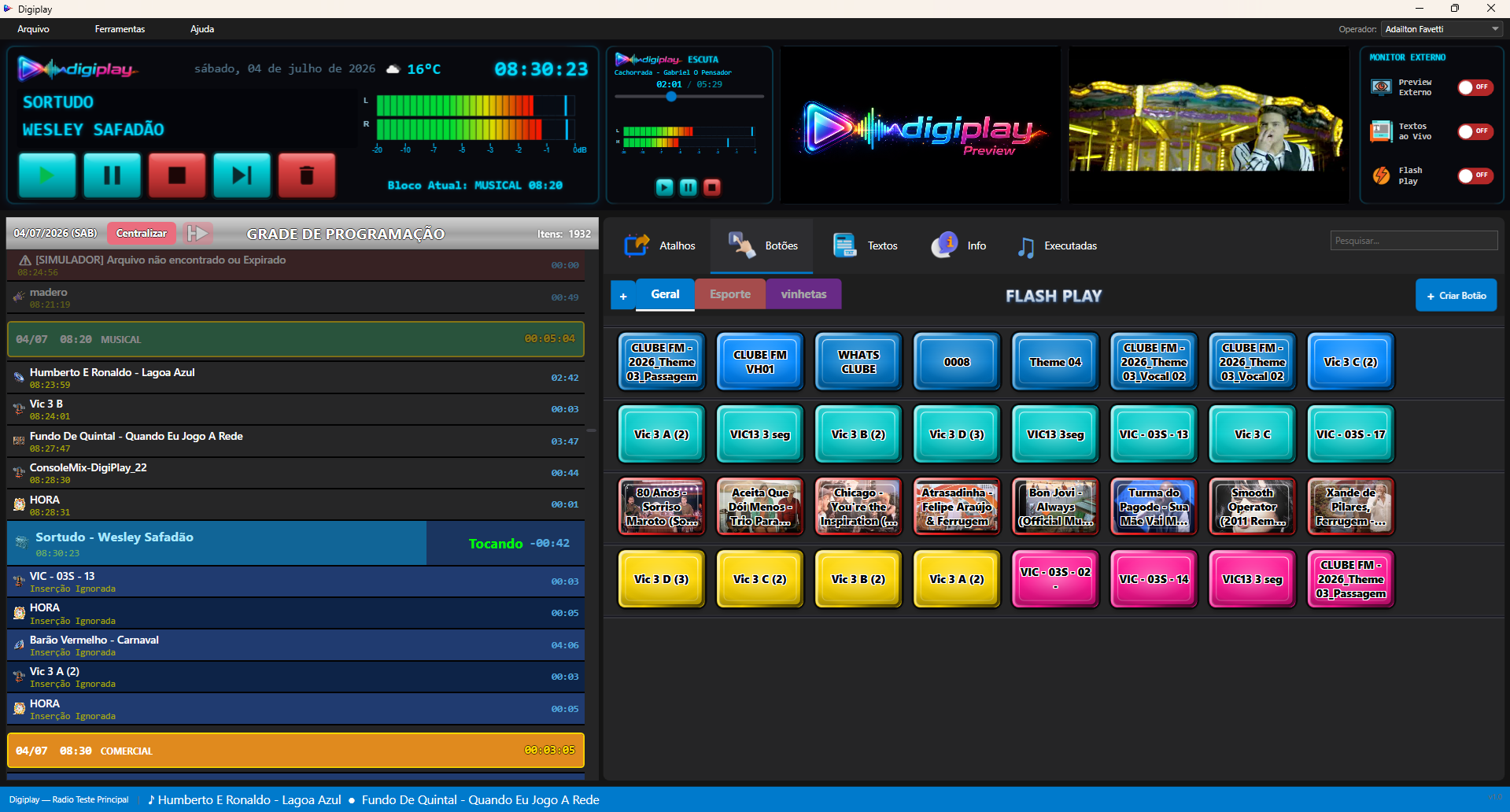Select the Barão Vermelho - Carnaval row
The height and width of the screenshot is (812, 1510).
(x=296, y=645)
